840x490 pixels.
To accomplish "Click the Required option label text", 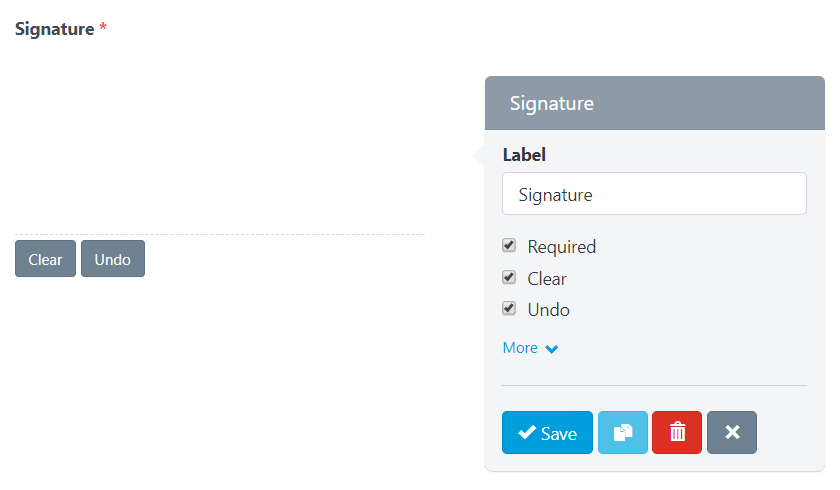I will [562, 247].
